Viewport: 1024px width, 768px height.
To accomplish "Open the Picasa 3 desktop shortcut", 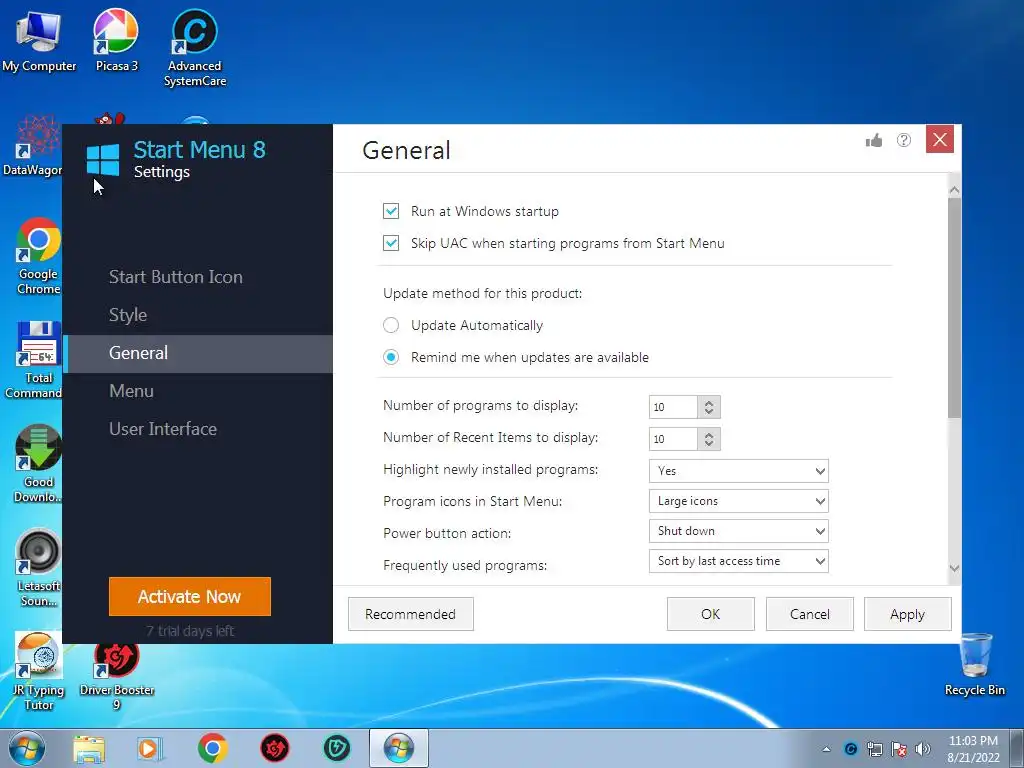I will 116,41.
